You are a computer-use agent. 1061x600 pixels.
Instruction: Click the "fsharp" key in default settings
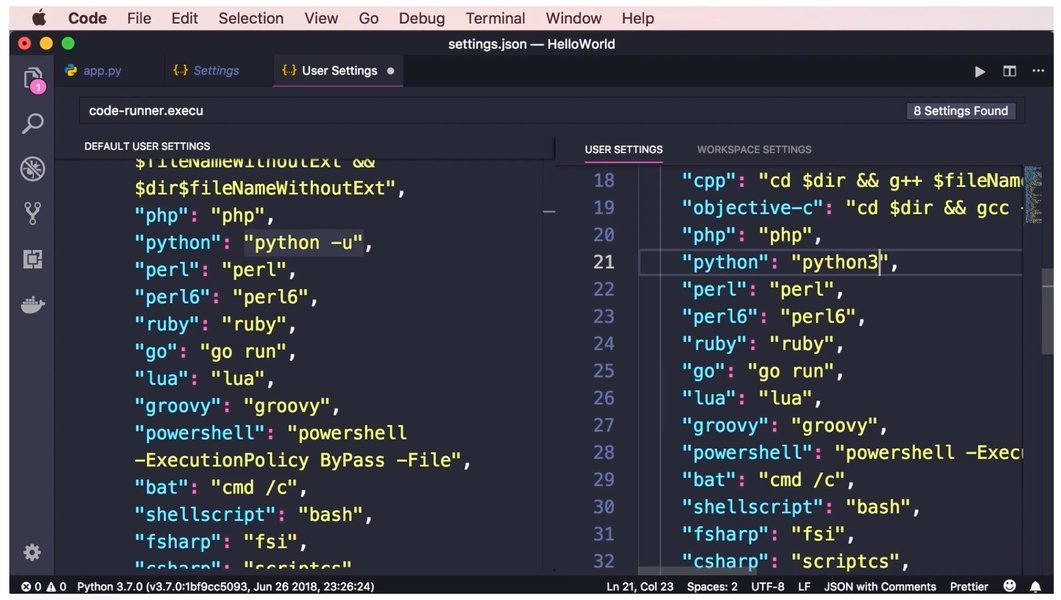pyautogui.click(x=177, y=542)
